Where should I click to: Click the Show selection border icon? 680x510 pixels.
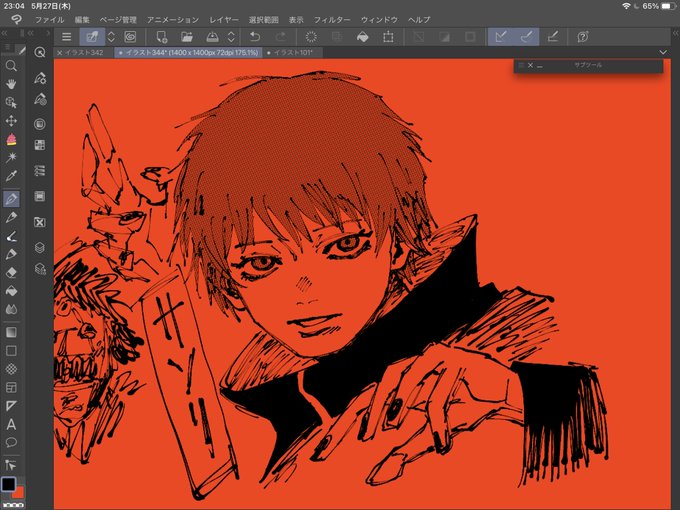coord(470,37)
